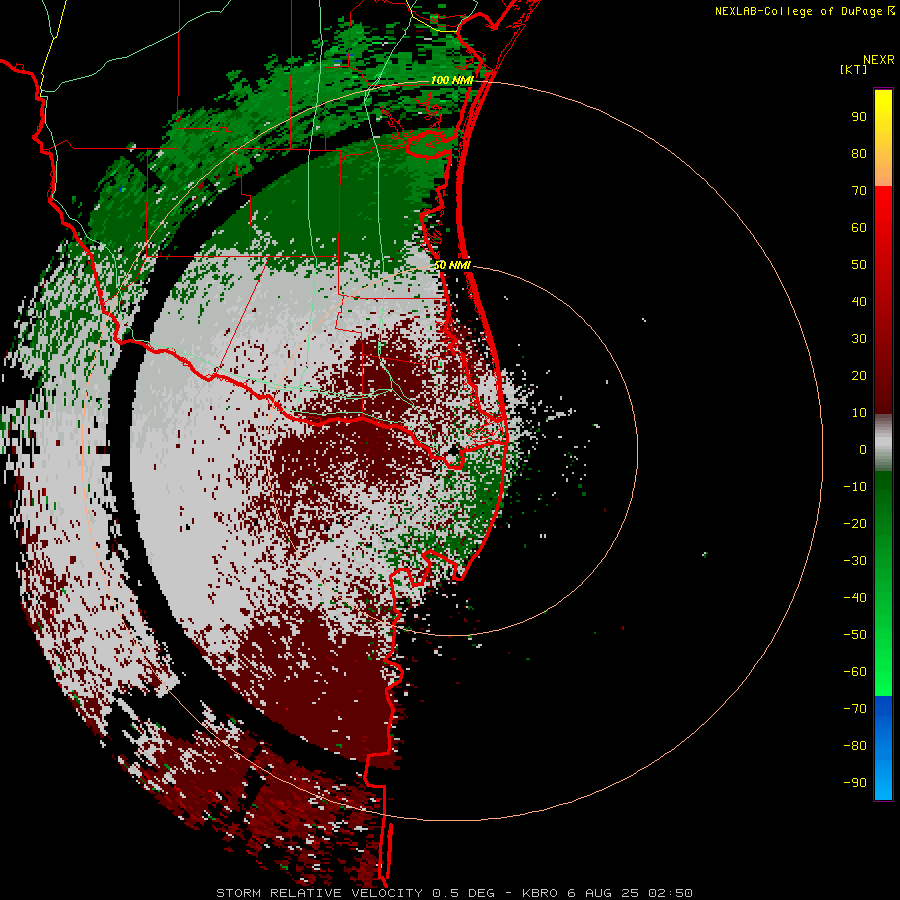This screenshot has width=900, height=900.
Task: Click the black diamond radar site marker
Action: tap(453, 451)
